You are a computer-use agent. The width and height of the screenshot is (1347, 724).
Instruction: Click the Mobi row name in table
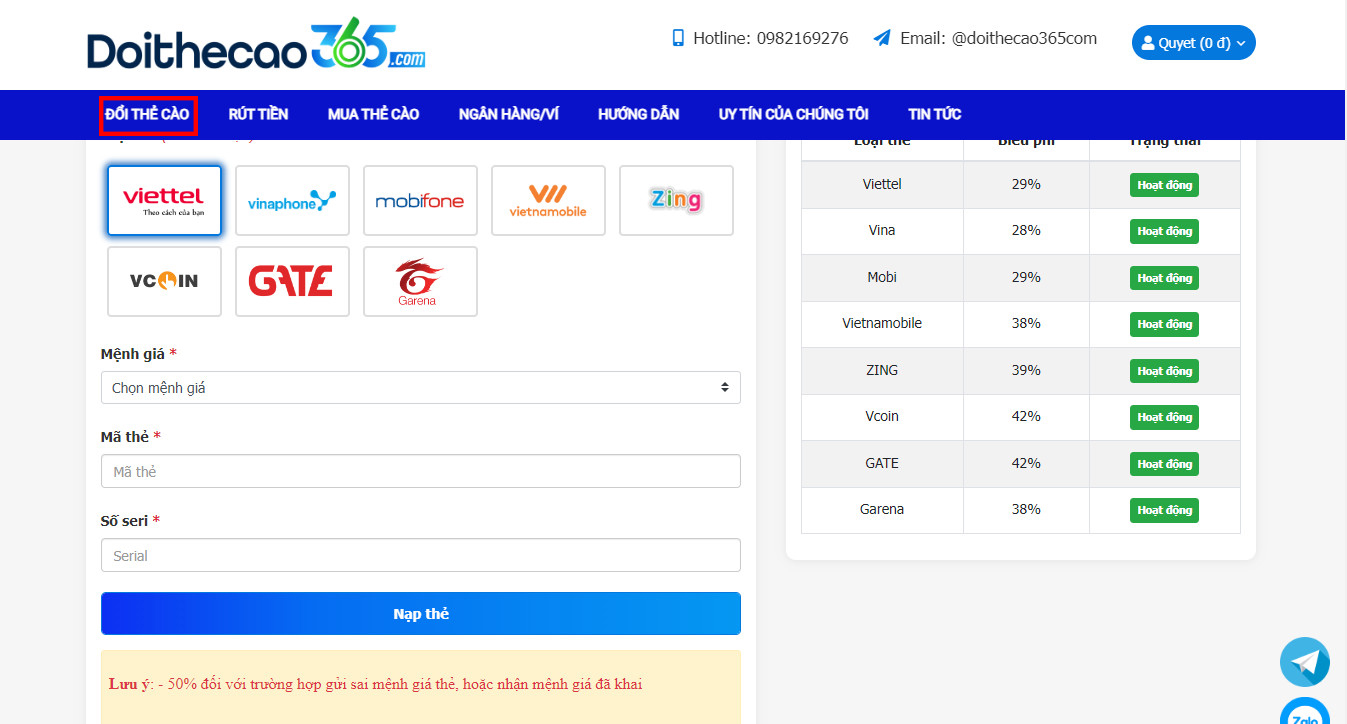[x=882, y=277]
